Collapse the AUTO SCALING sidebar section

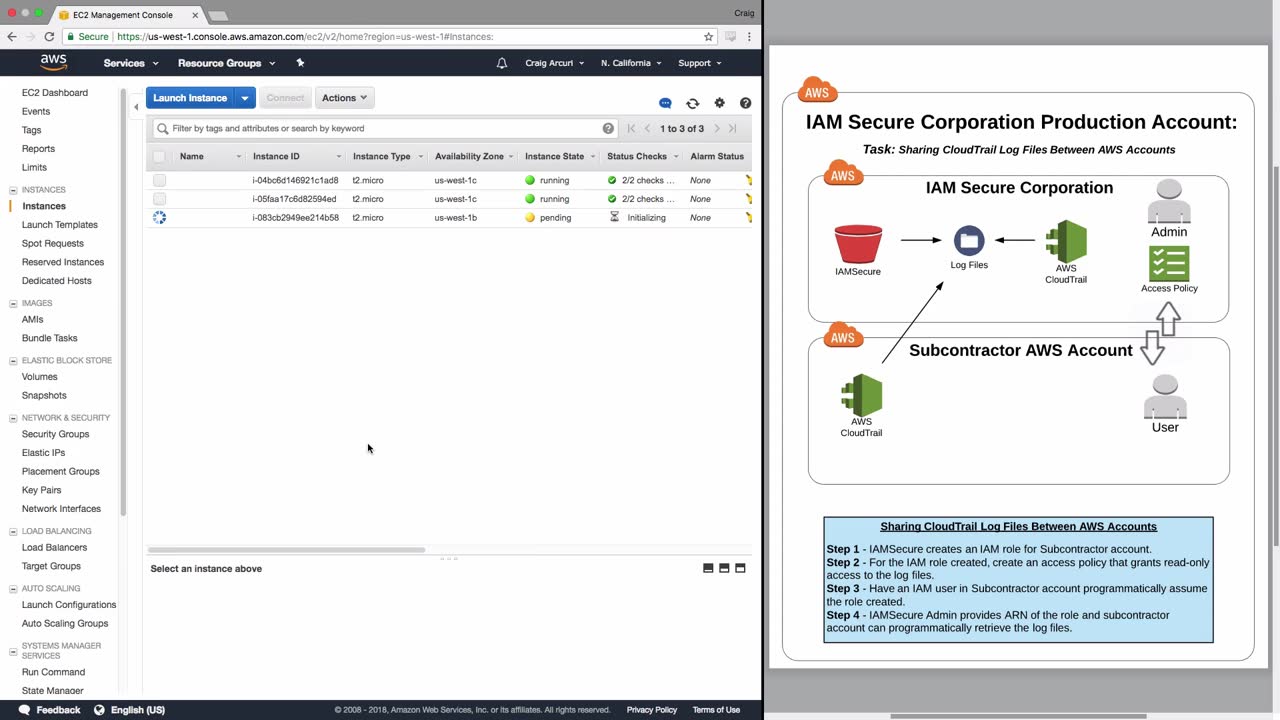[x=13, y=589]
